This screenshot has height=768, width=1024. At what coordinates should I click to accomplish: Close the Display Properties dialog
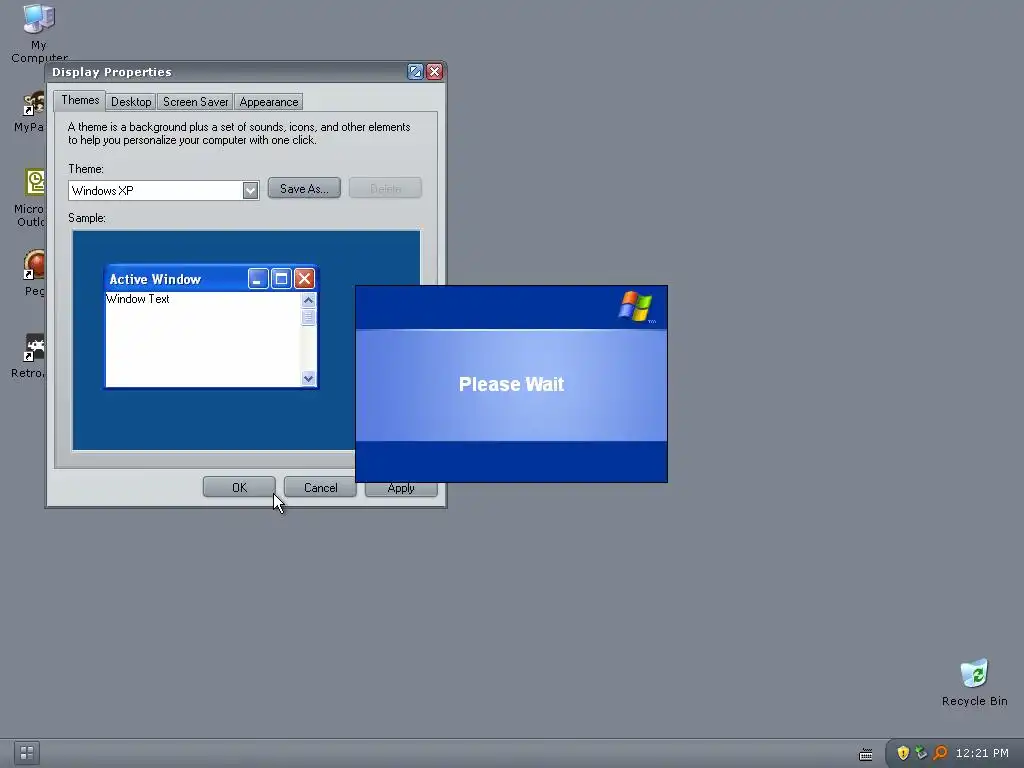tap(434, 72)
